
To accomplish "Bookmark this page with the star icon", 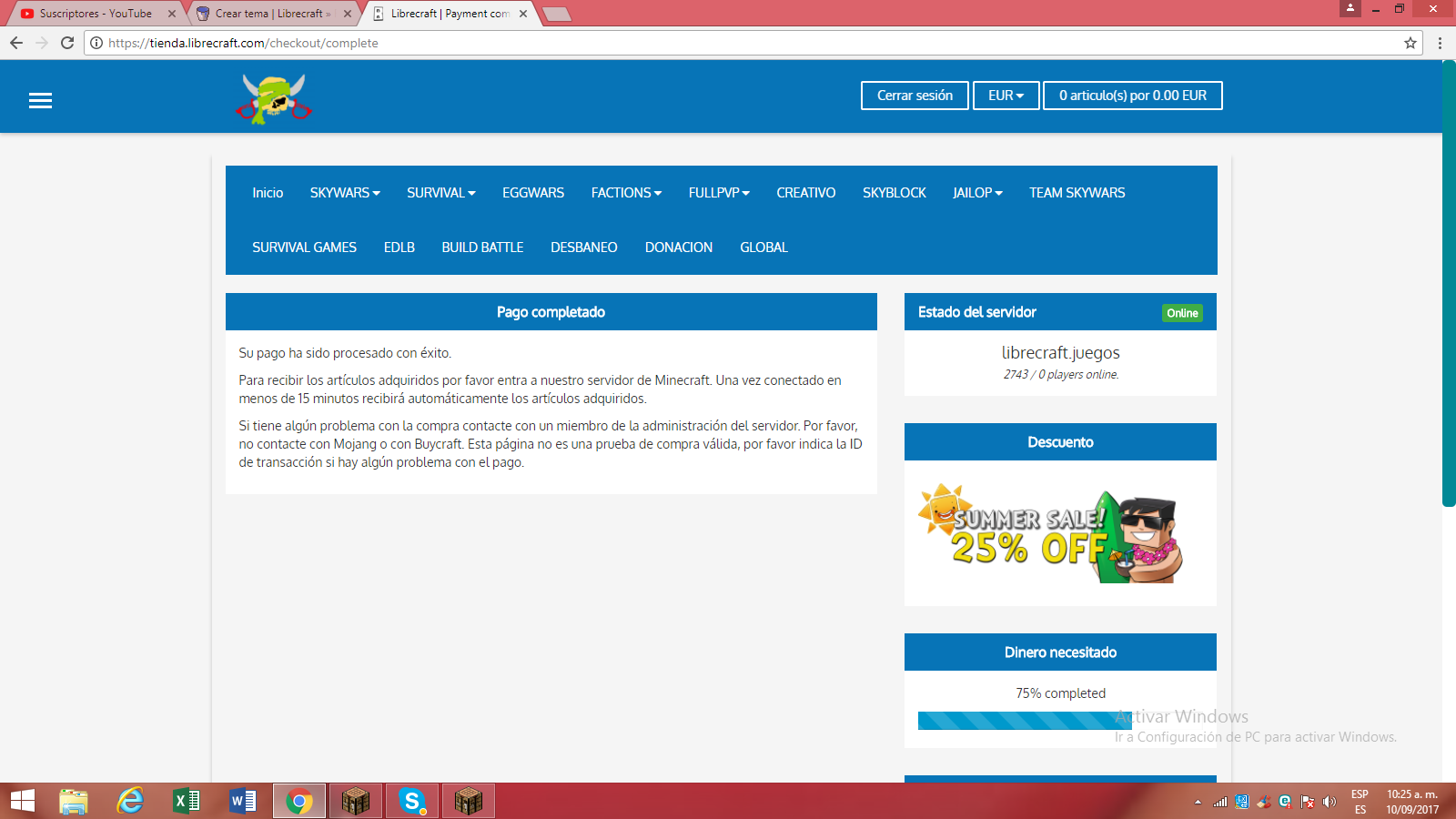I will (1410, 43).
